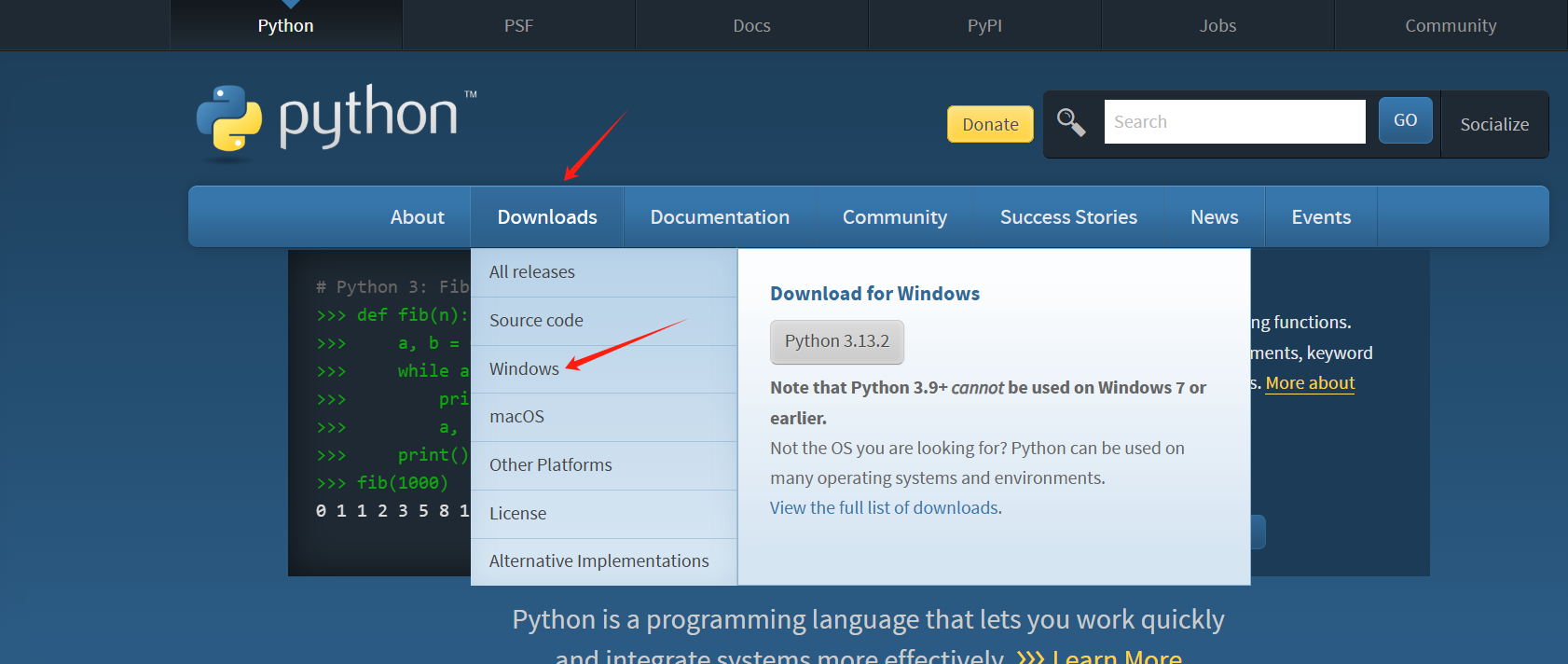Click the Python 3.13.2 download button
This screenshot has width=1568, height=664.
pyautogui.click(x=837, y=341)
